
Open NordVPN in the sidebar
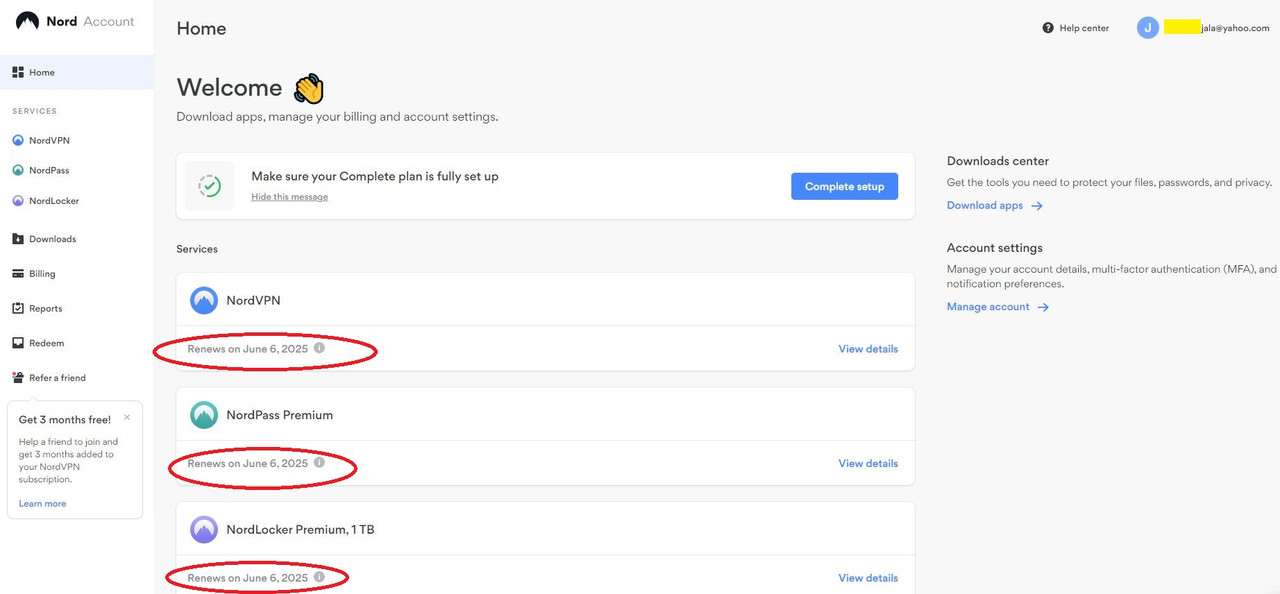[x=49, y=141]
